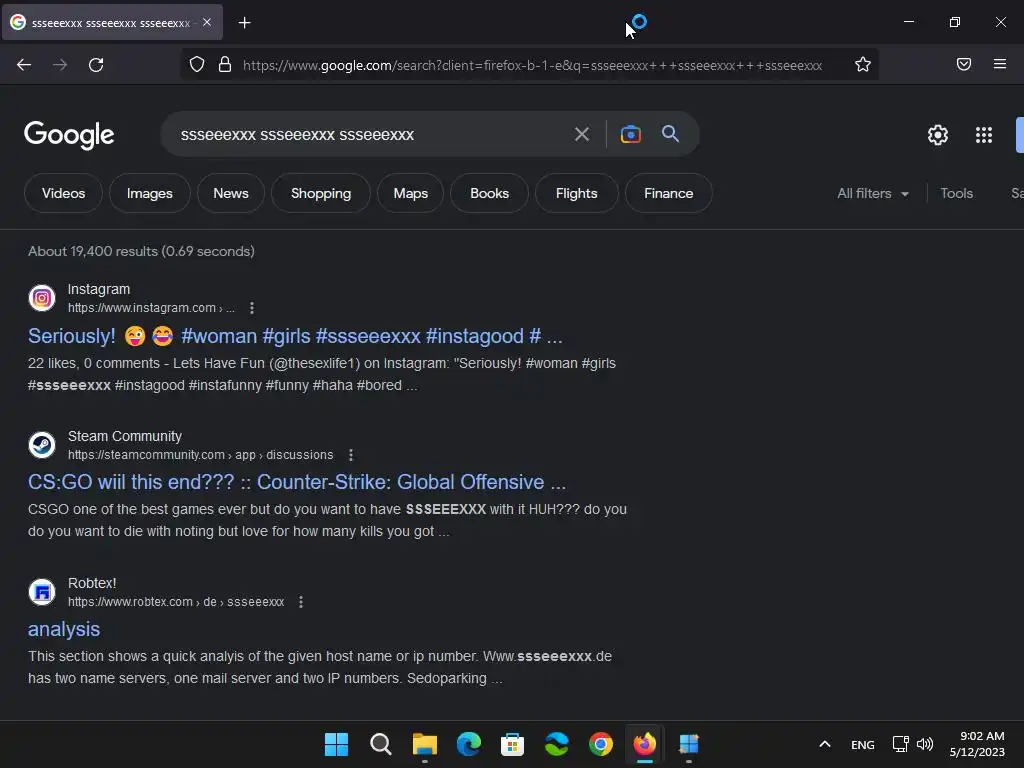Go forward to the next page
The height and width of the screenshot is (768, 1024).
(x=60, y=65)
